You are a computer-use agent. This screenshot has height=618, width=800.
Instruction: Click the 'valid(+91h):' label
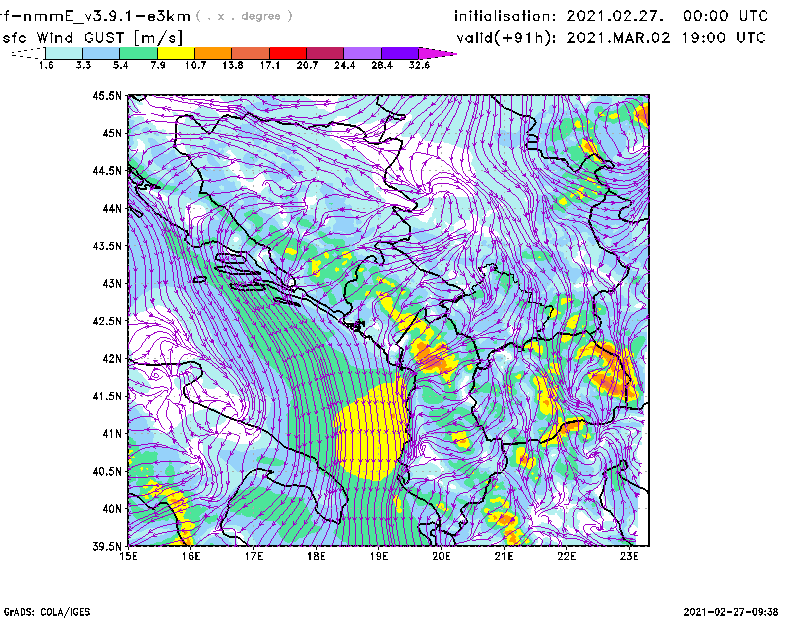coord(506,38)
